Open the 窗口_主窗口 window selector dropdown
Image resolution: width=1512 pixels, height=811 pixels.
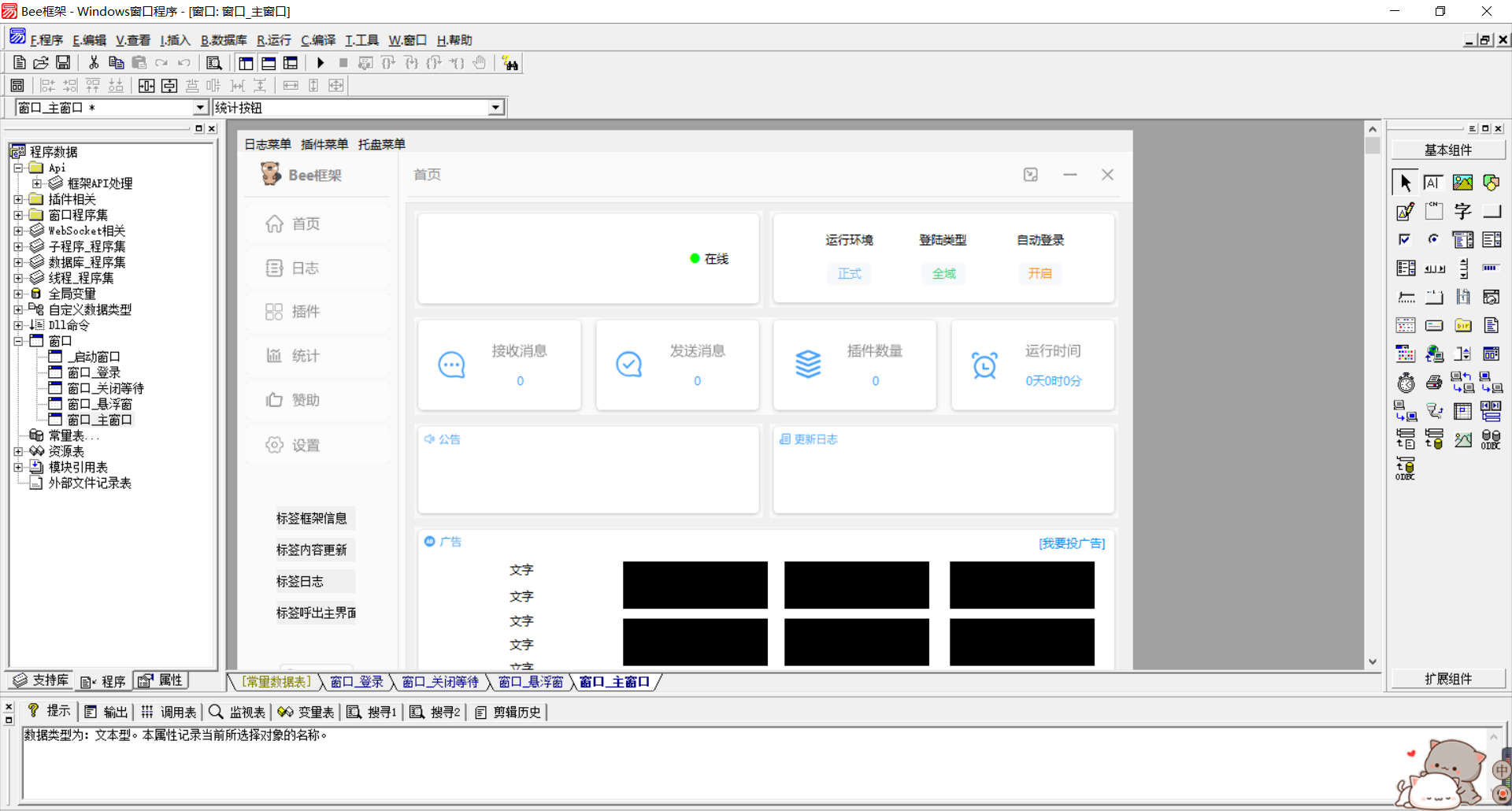(200, 108)
